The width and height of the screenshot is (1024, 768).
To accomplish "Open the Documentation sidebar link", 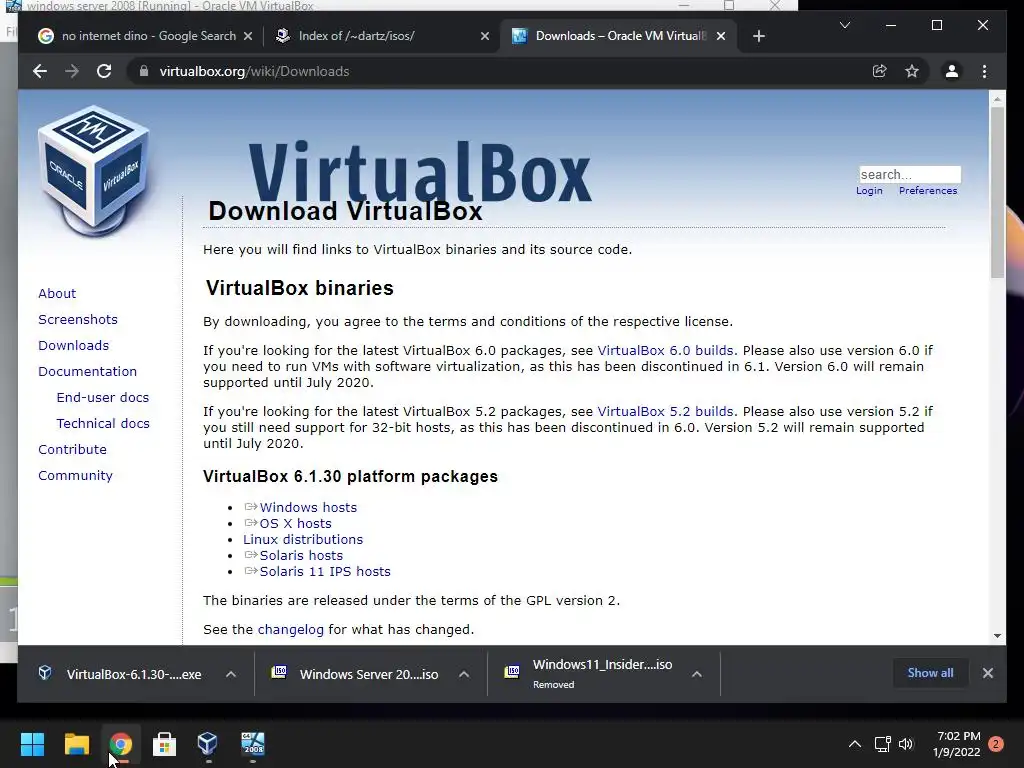I will tap(88, 372).
